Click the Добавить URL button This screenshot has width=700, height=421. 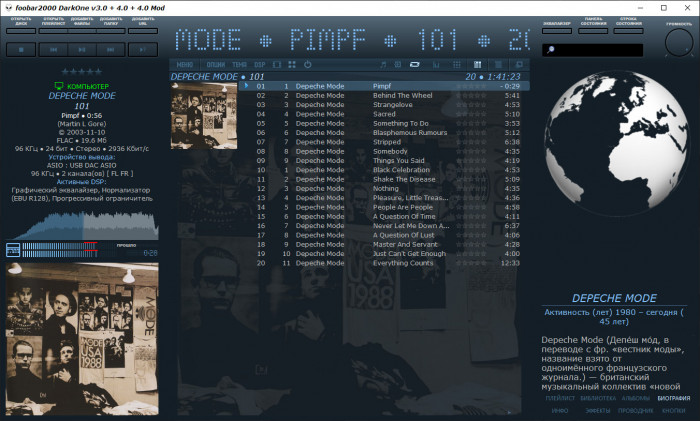143,31
